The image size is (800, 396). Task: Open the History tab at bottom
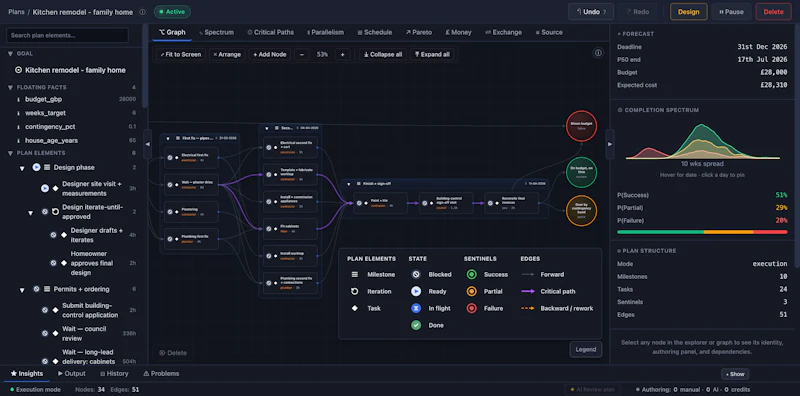point(114,374)
